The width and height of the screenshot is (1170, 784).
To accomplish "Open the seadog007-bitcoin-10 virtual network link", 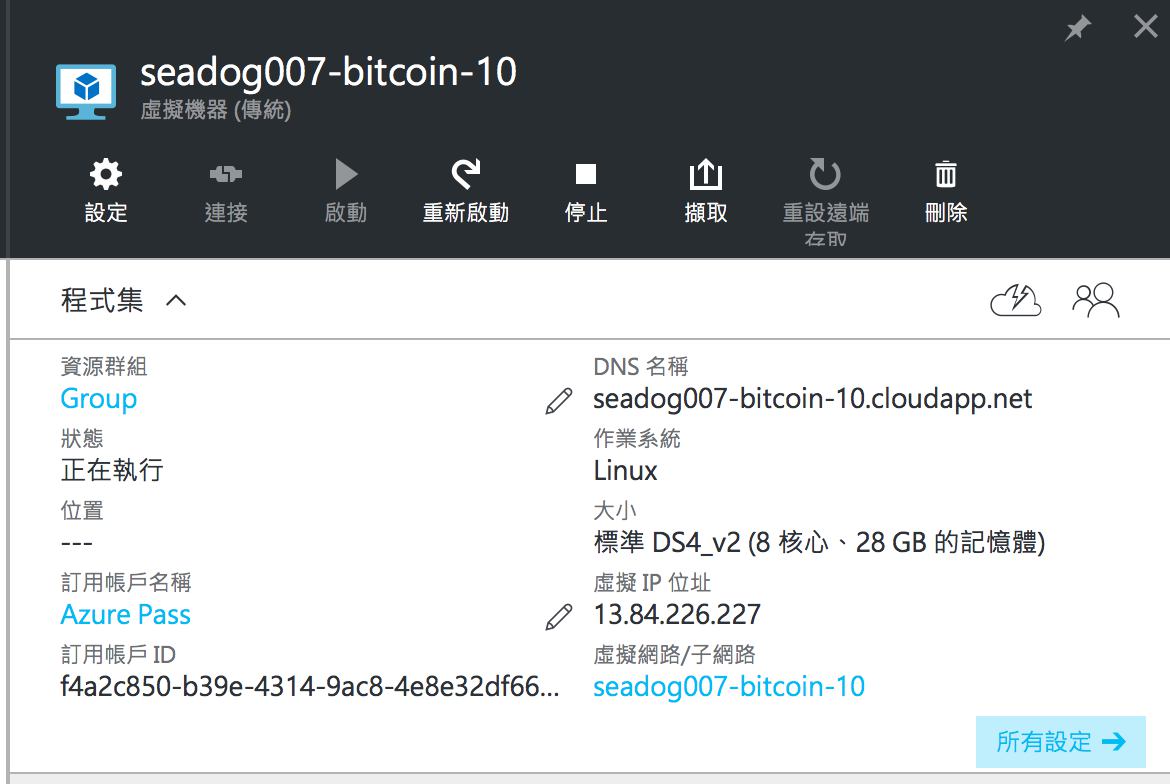I will coord(729,686).
